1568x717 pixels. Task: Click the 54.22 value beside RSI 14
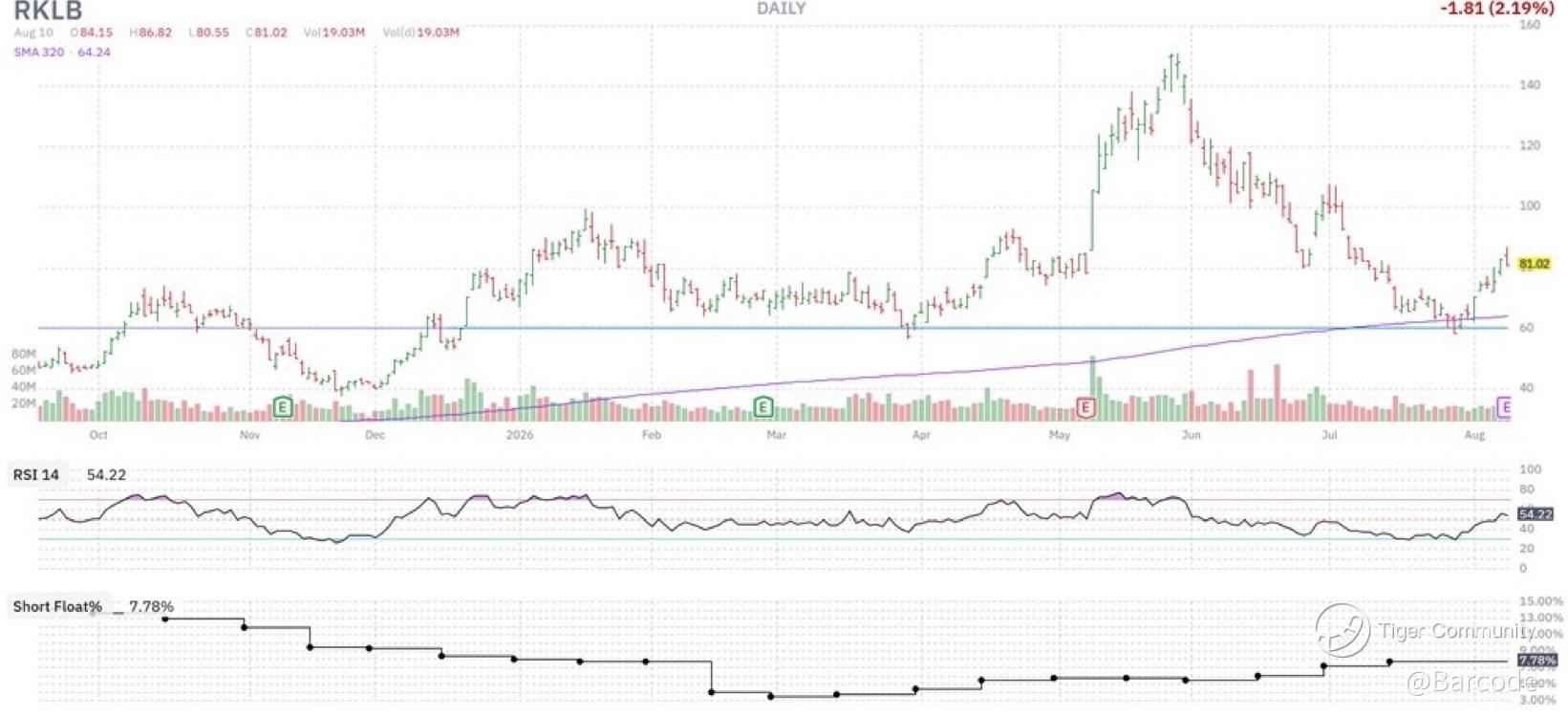[106, 474]
